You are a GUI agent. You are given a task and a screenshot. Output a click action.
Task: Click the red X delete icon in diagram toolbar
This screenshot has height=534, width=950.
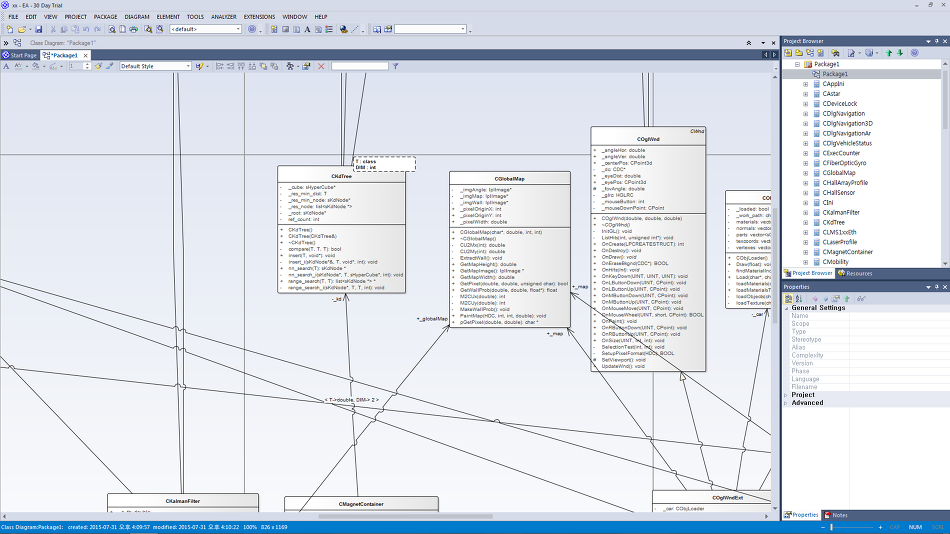point(321,66)
